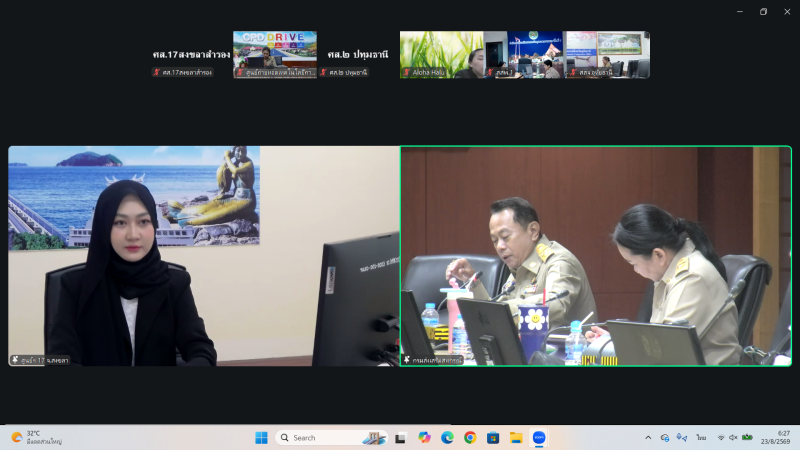This screenshot has height=450, width=800.
Task: Open File Explorer from the taskbar
Action: (x=516, y=438)
